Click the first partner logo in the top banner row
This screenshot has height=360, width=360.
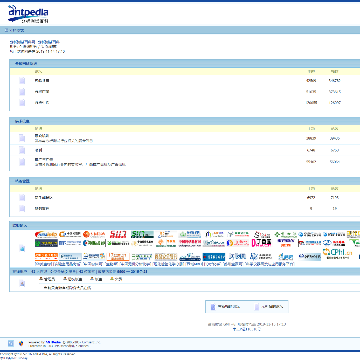(46, 234)
